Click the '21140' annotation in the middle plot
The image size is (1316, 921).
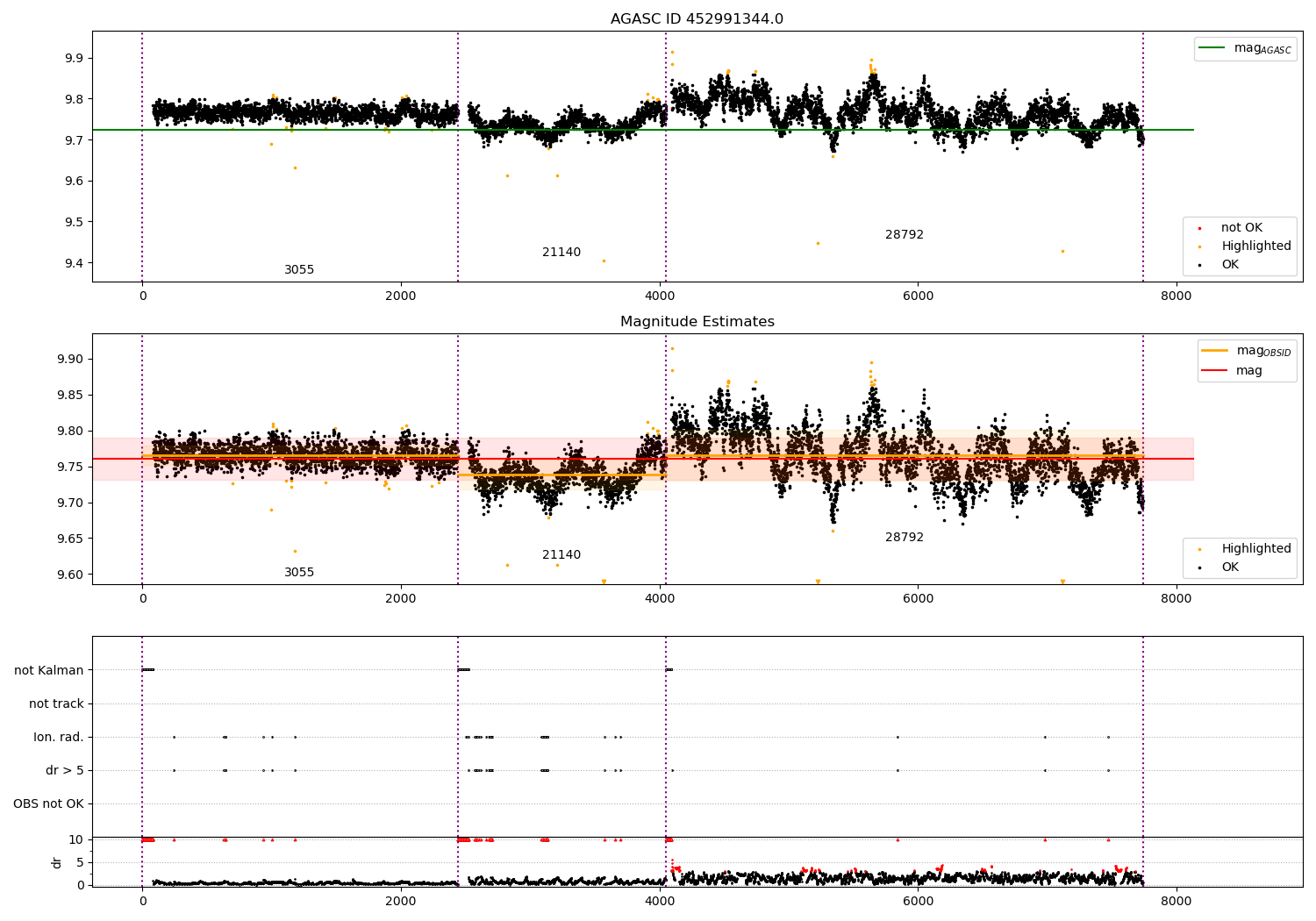pos(561,555)
